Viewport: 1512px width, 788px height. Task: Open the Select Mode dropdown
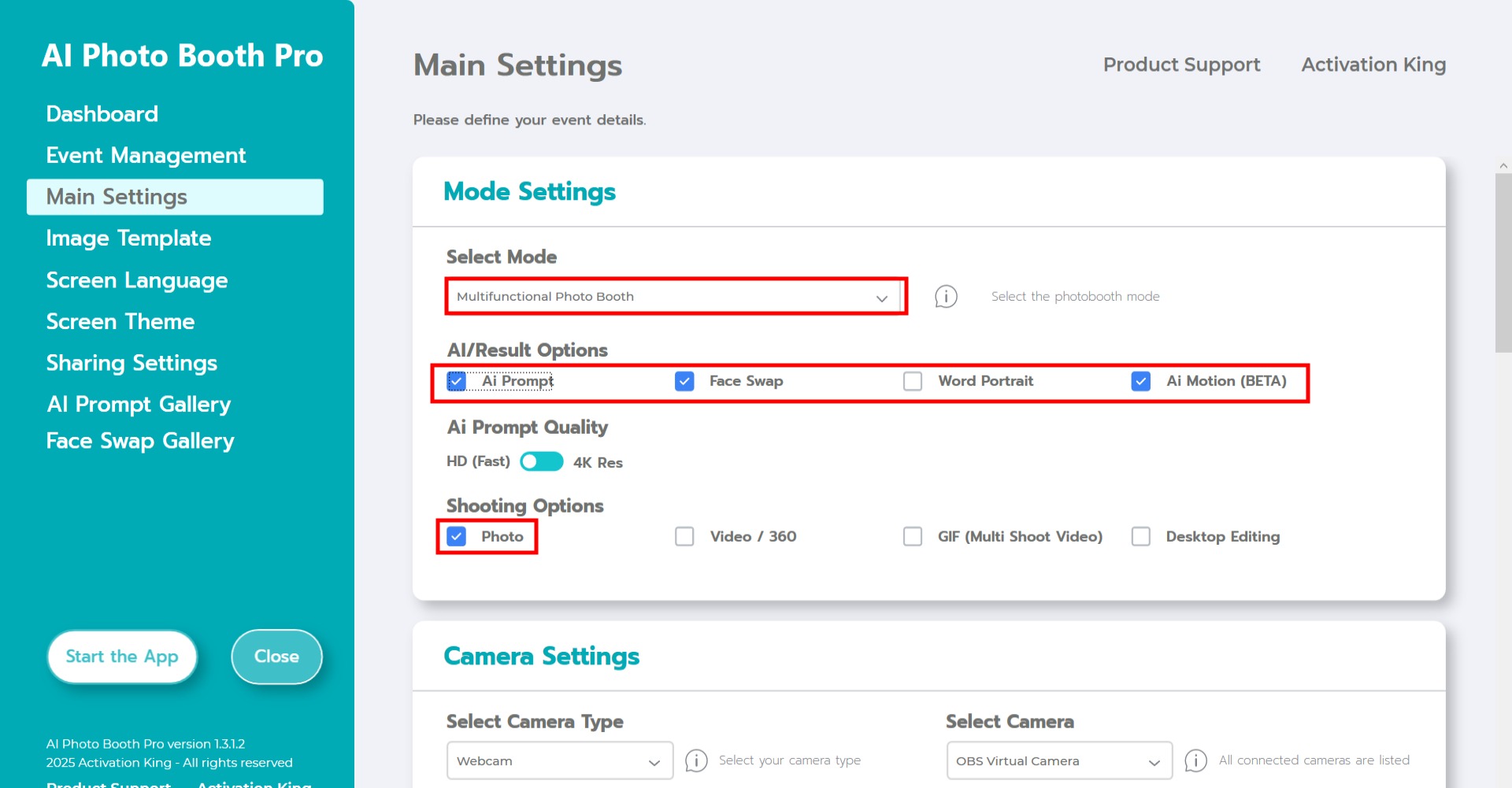point(674,297)
